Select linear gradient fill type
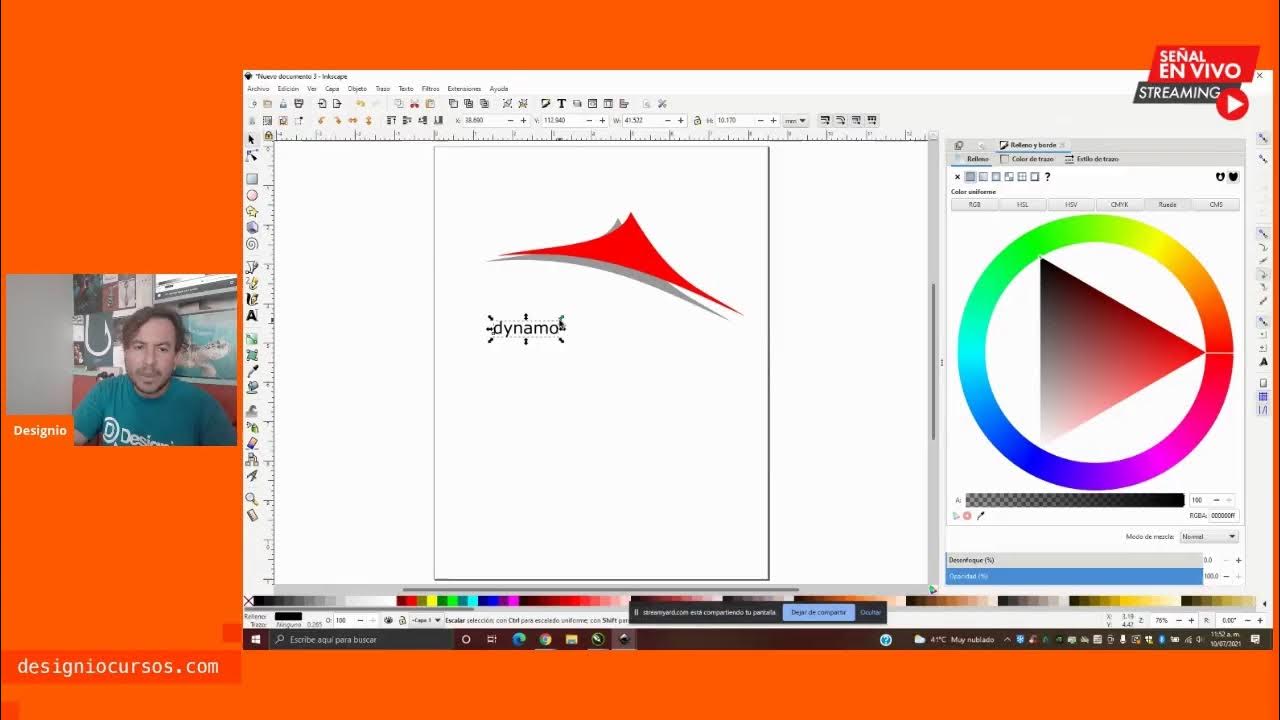1280x720 pixels. (983, 177)
